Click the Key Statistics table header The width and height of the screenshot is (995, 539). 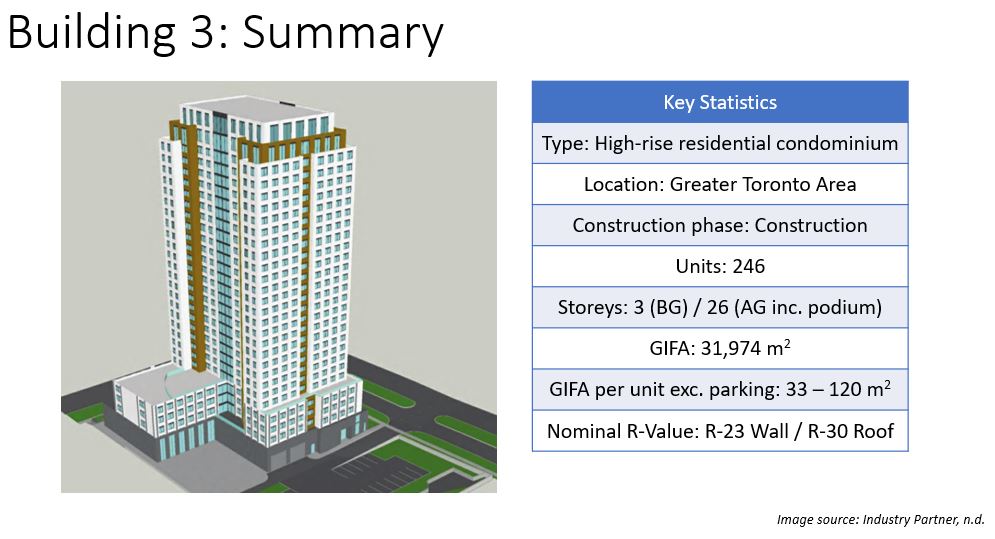click(x=720, y=102)
